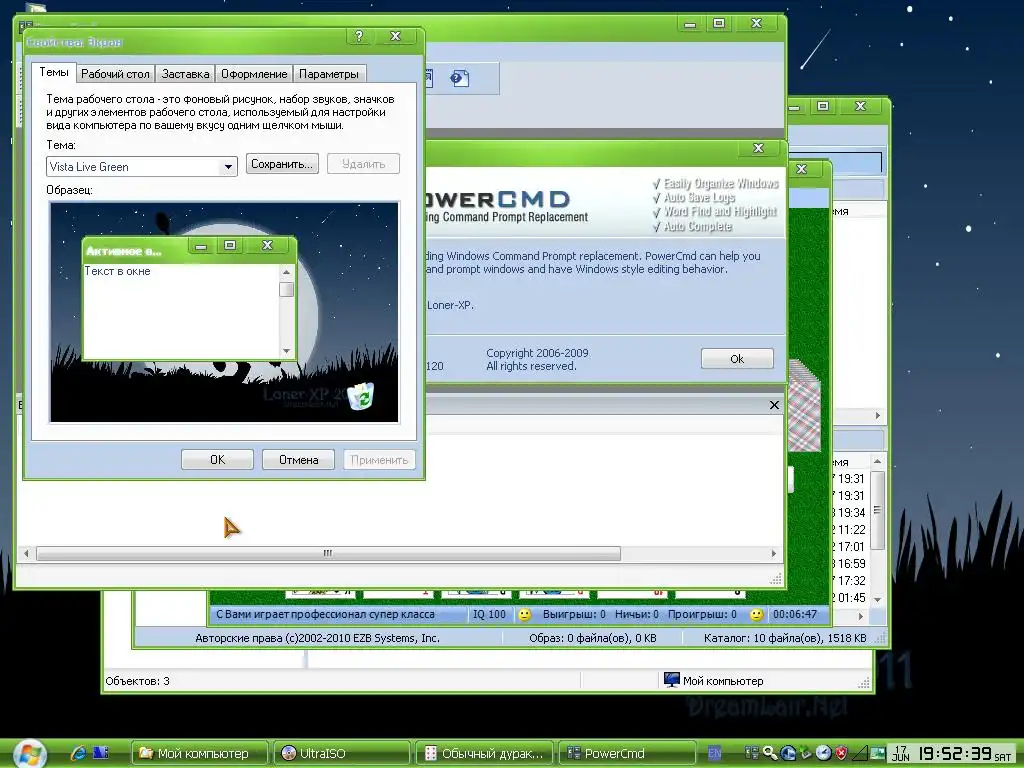Switch to Мой компьютер taskbar button

(x=199, y=753)
